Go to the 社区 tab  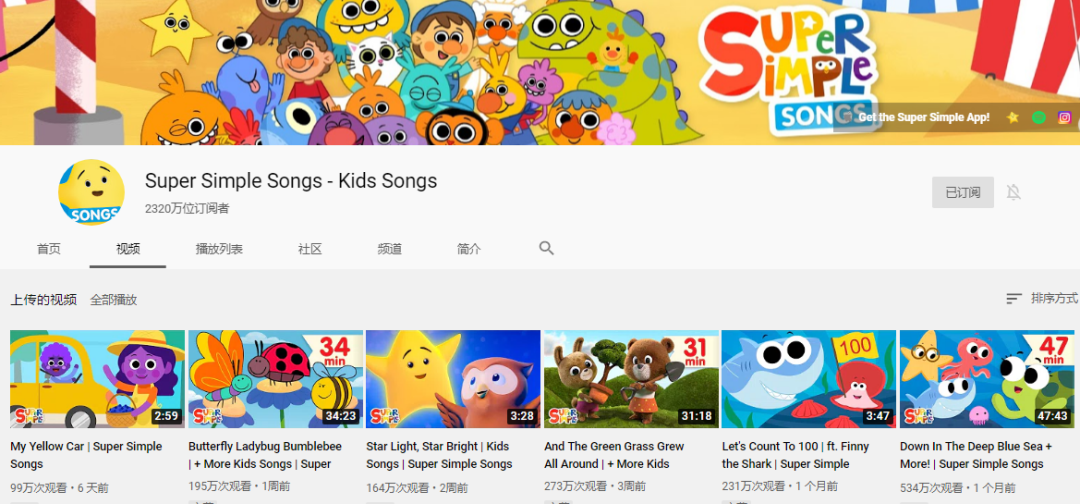(x=310, y=249)
